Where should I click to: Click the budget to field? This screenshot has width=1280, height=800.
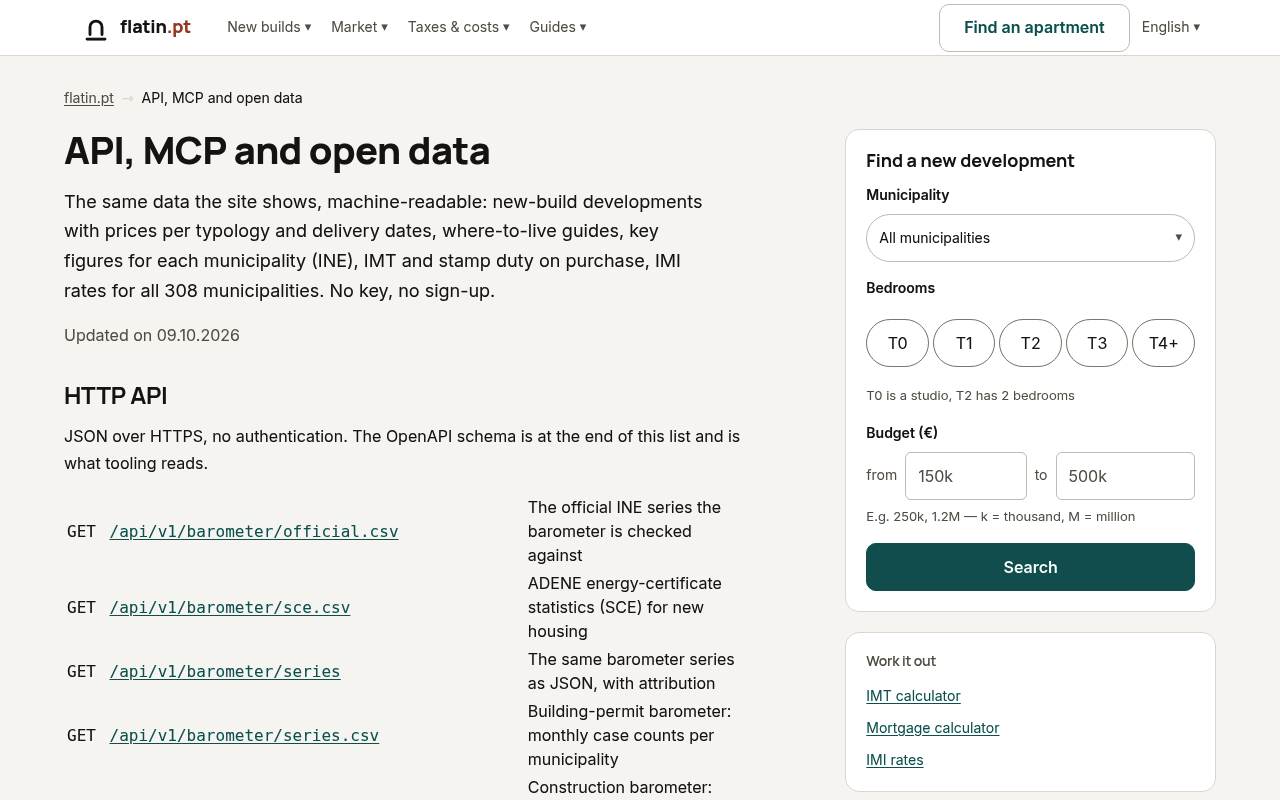(1125, 476)
